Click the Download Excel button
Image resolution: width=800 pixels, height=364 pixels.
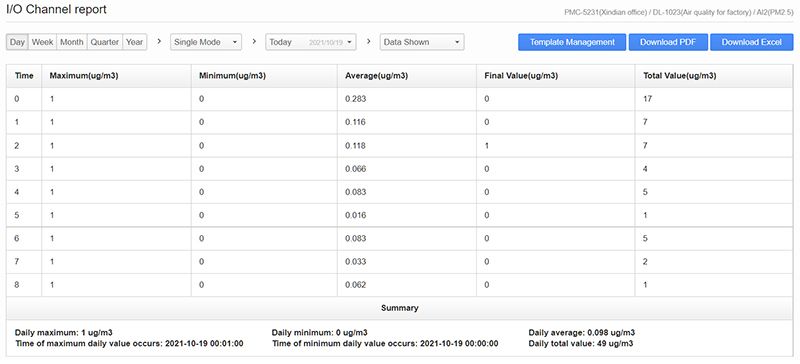click(x=752, y=42)
